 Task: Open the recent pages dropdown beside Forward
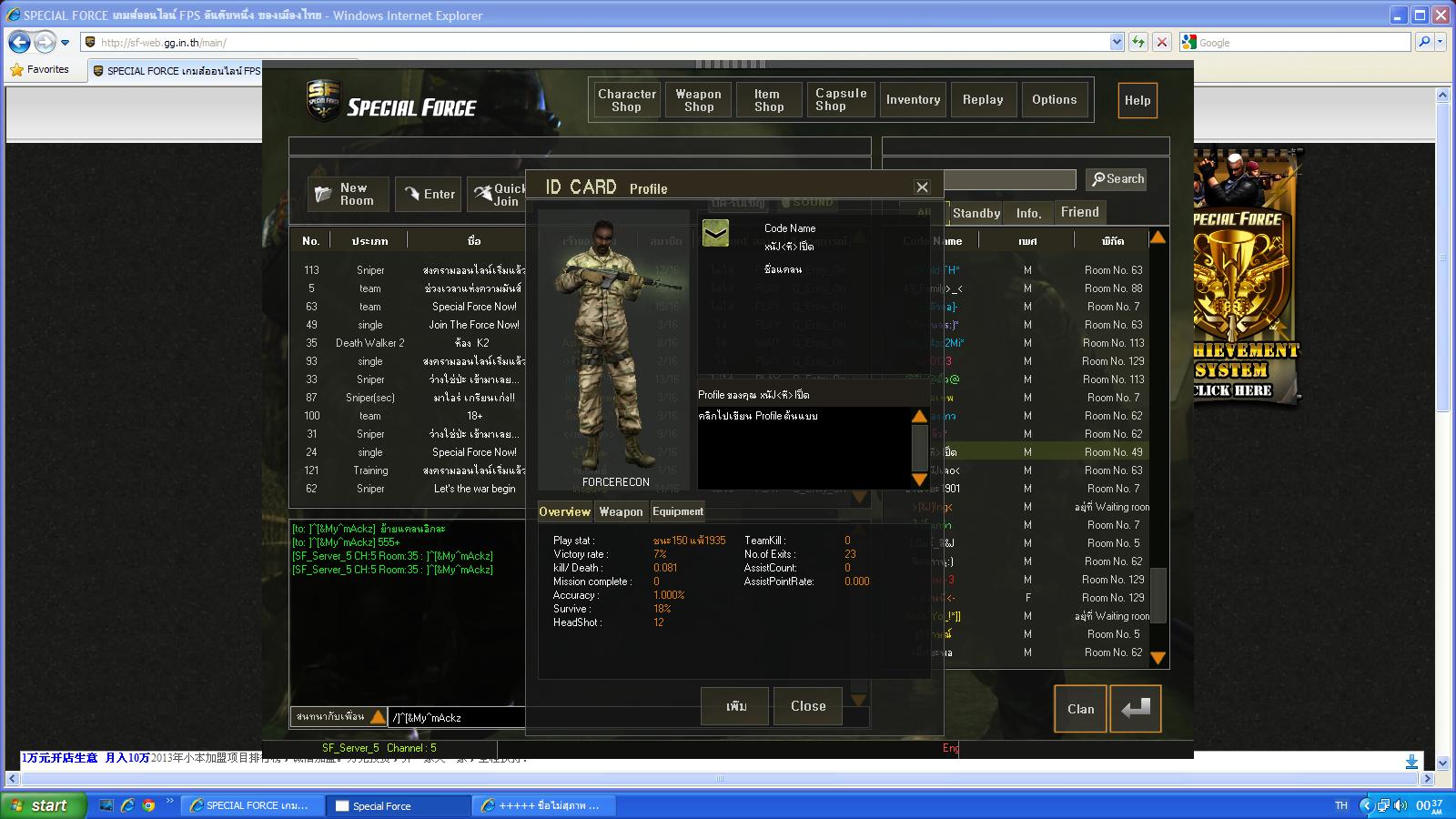(x=65, y=43)
